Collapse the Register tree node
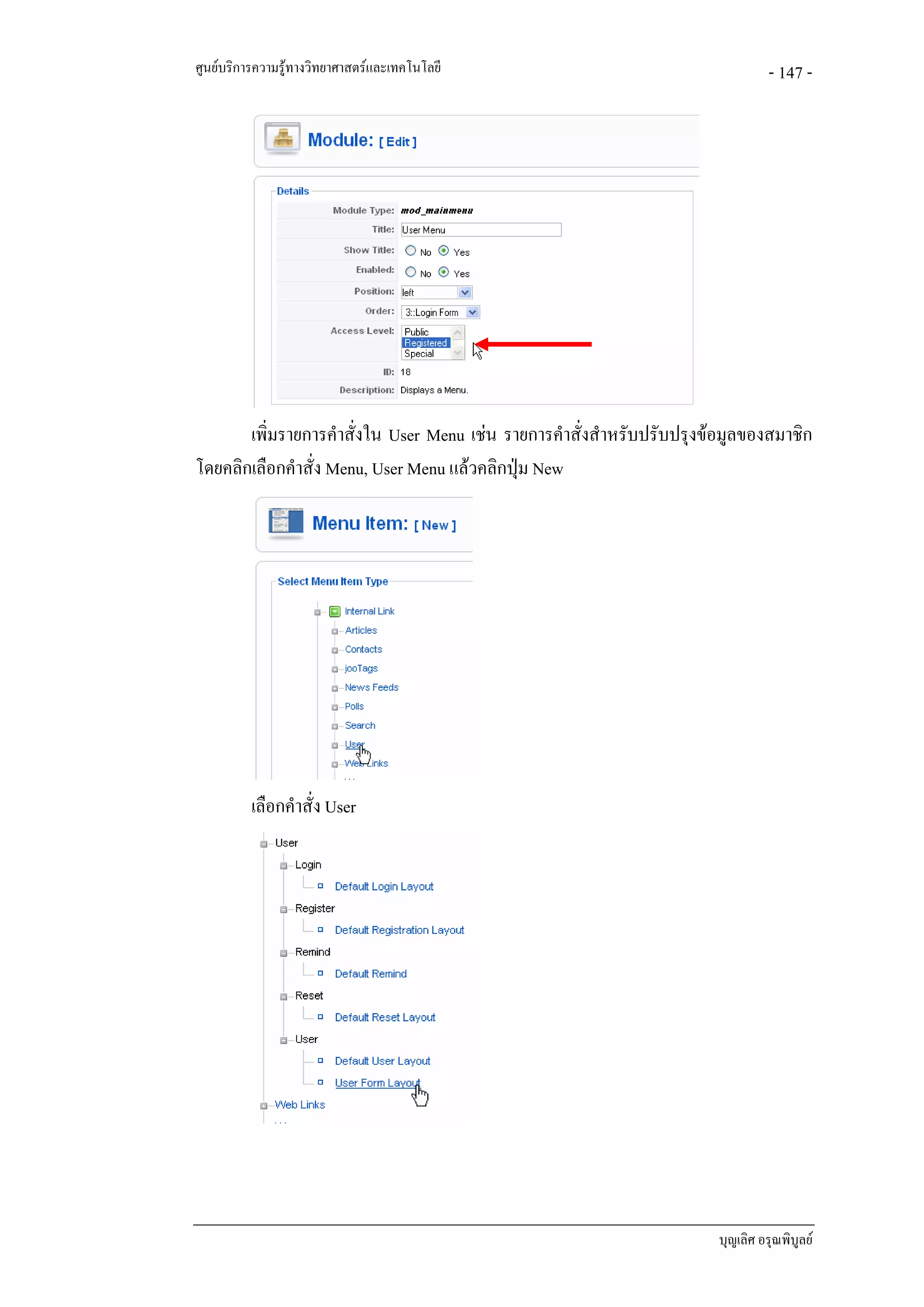 [283, 909]
